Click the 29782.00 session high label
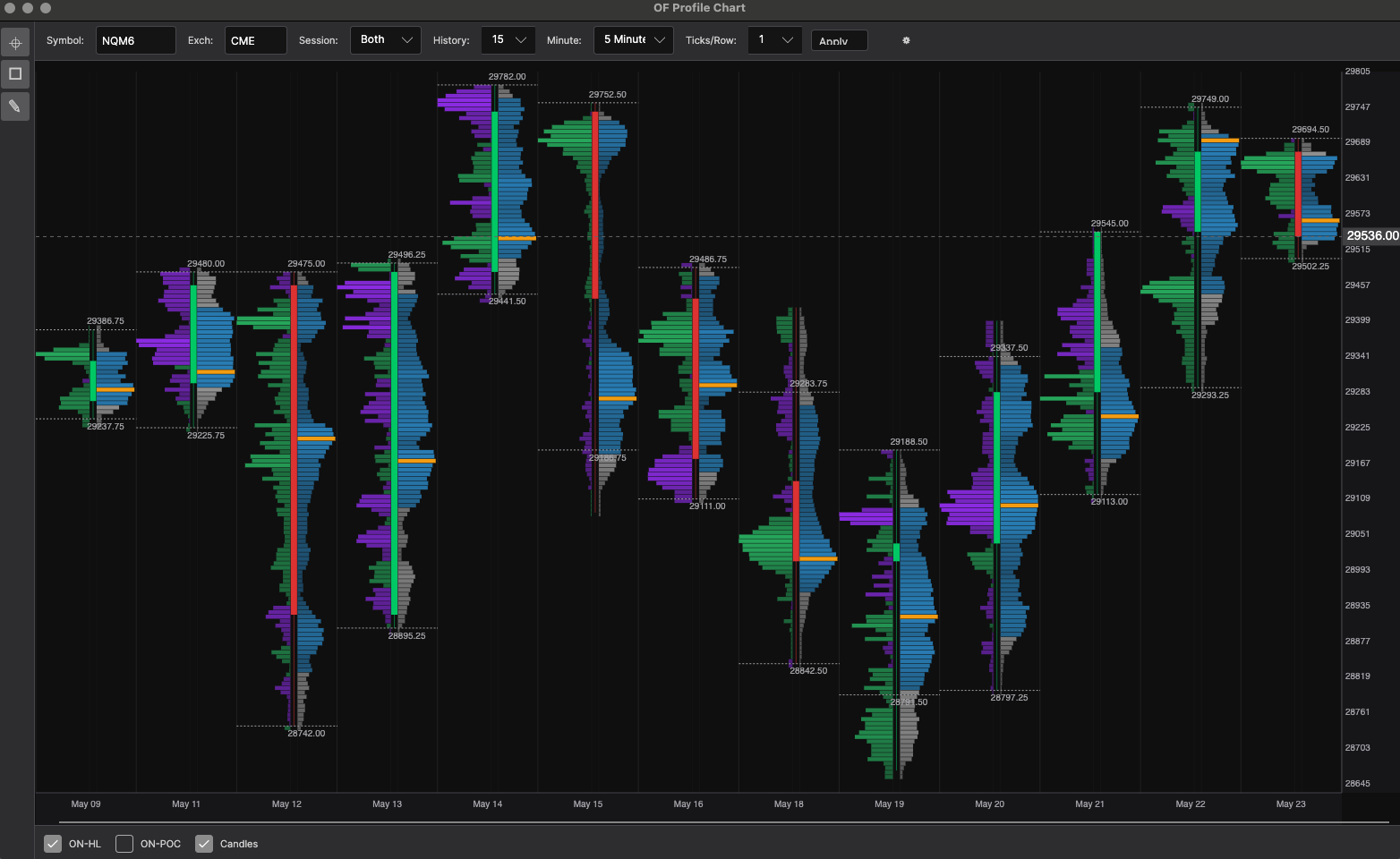 click(508, 76)
